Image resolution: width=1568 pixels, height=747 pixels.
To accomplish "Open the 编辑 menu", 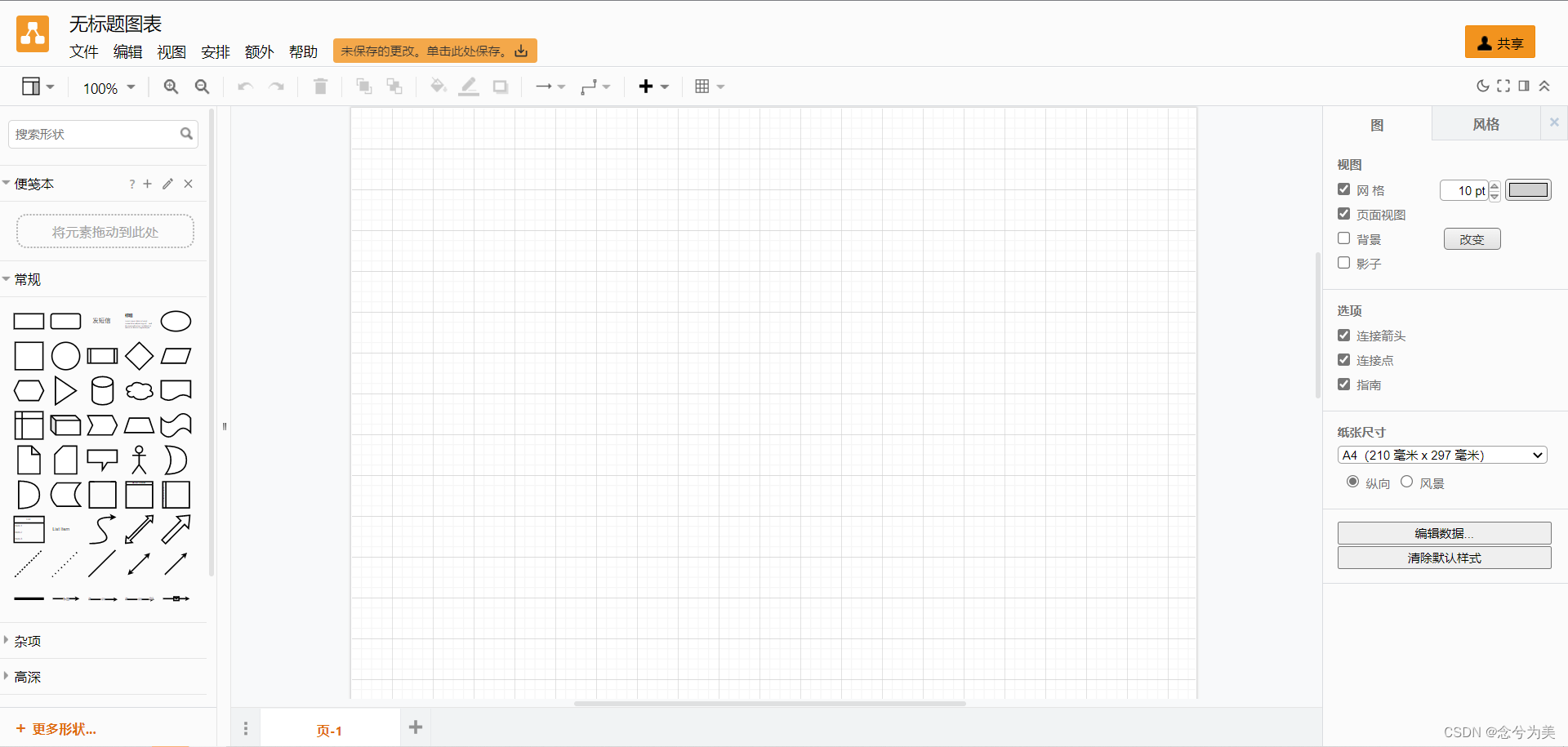I will coord(127,51).
